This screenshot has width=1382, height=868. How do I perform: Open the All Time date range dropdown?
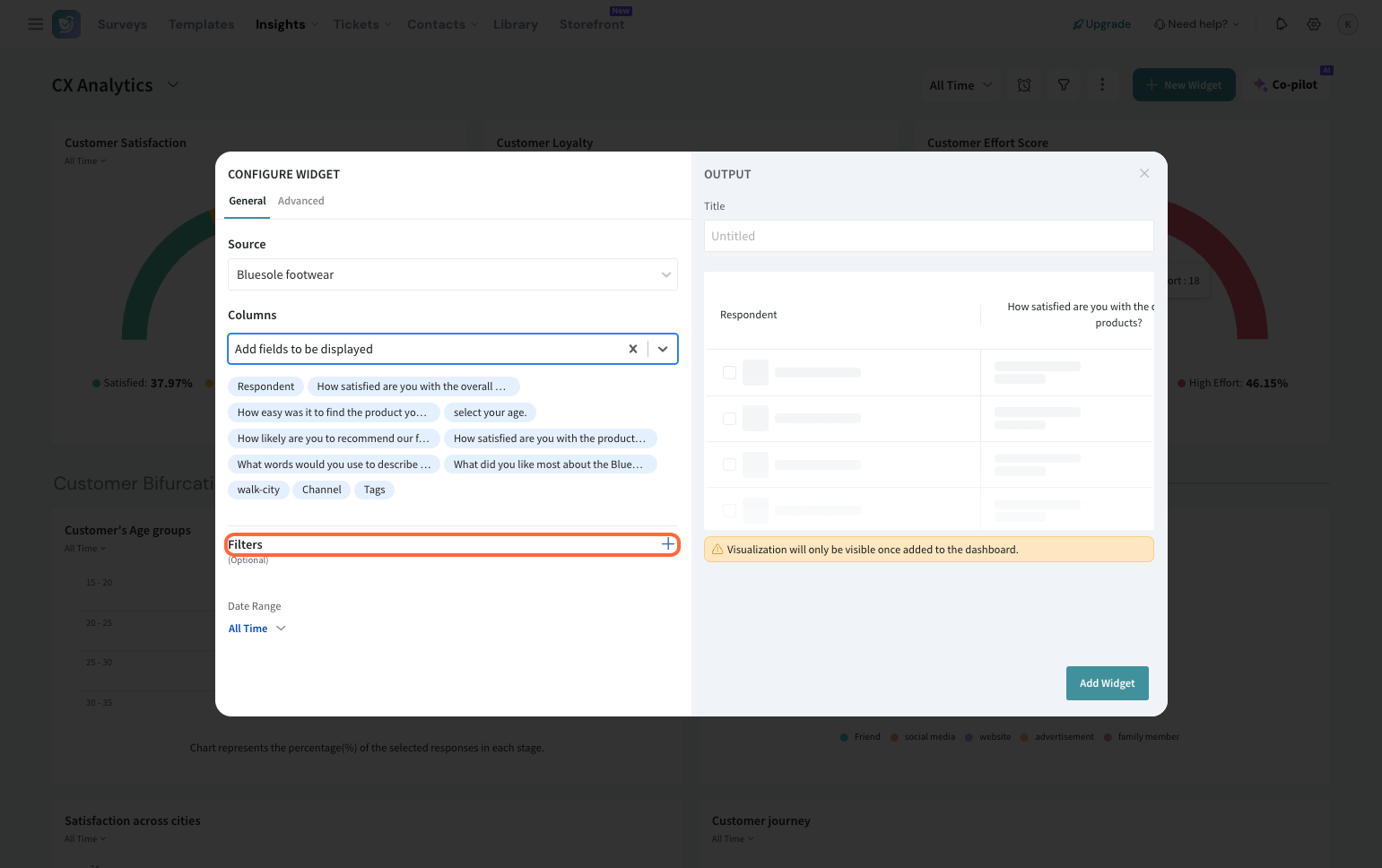pyautogui.click(x=256, y=629)
